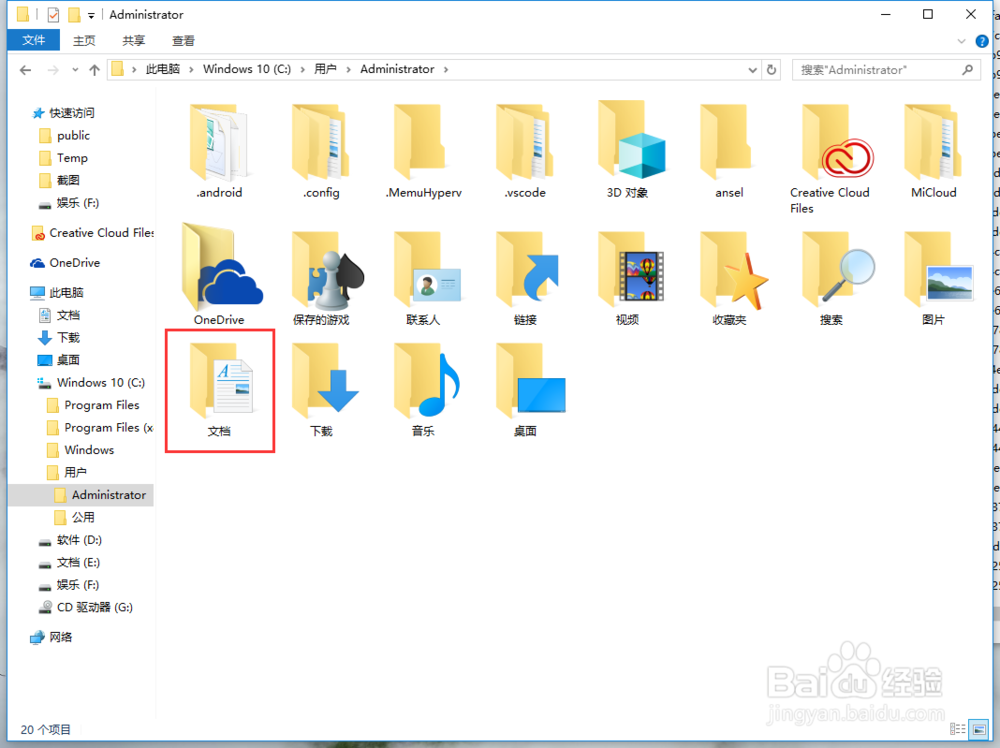
Task: Click 此电脑 in the address bar
Action: click(x=163, y=69)
